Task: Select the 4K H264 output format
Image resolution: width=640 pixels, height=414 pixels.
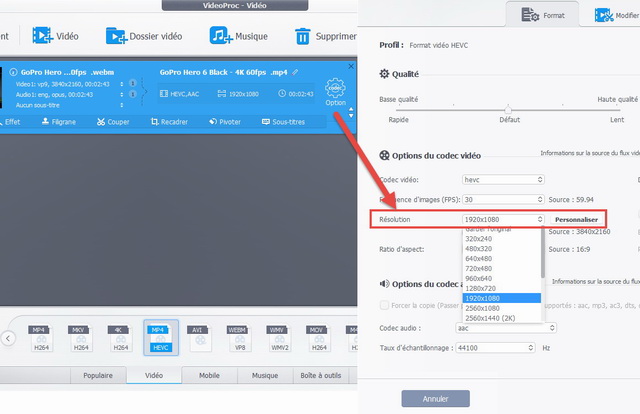Action: [120, 338]
